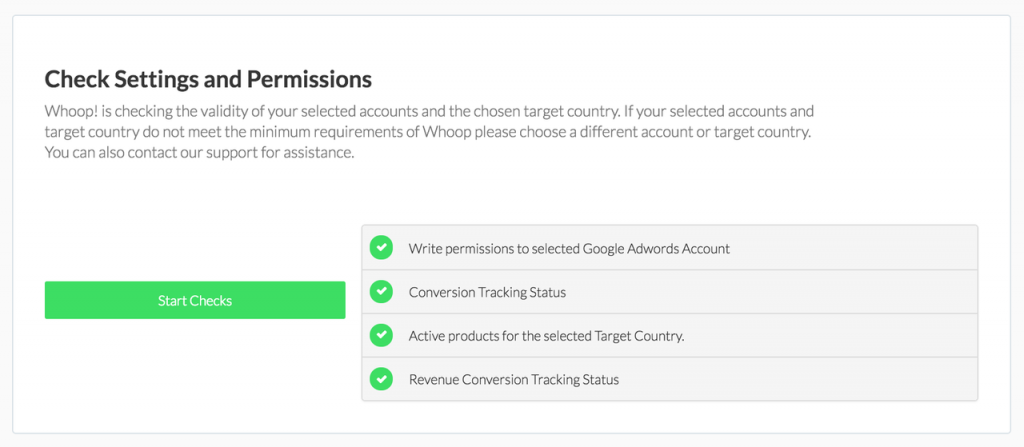
Task: Click the "minimum requirements of Whoop" description line
Action: click(427, 132)
